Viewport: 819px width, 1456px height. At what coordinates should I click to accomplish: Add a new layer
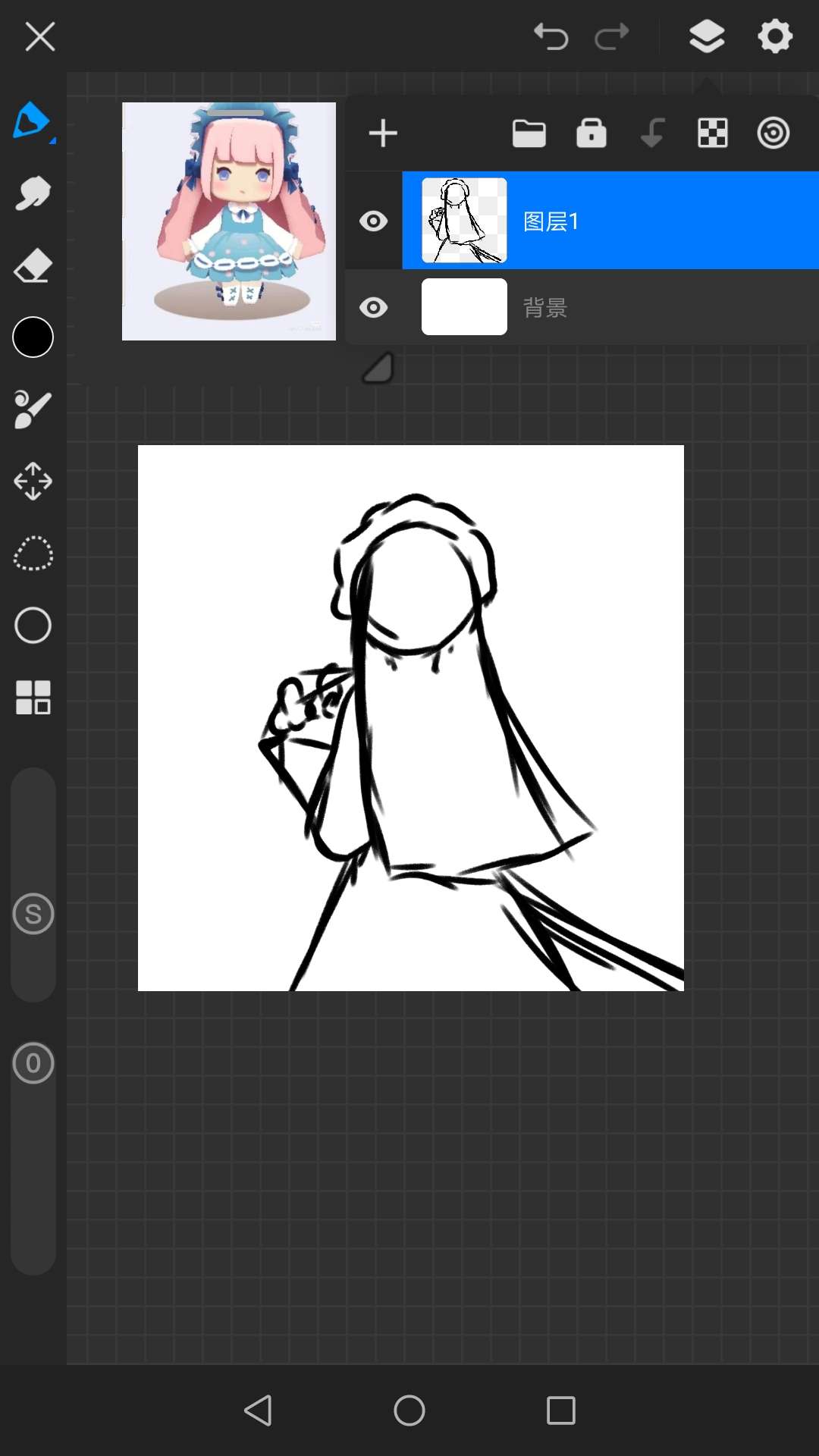click(x=383, y=133)
